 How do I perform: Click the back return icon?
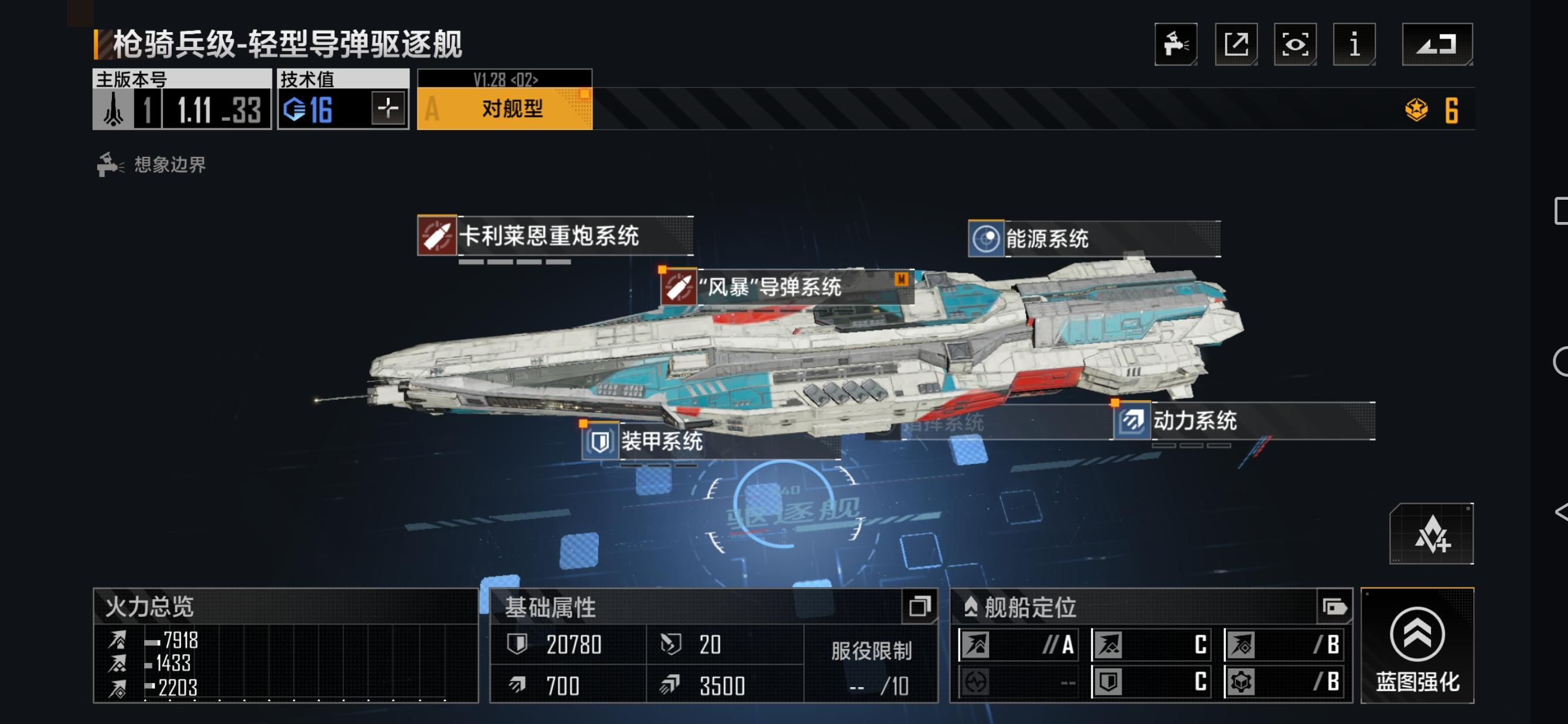coord(1437,44)
